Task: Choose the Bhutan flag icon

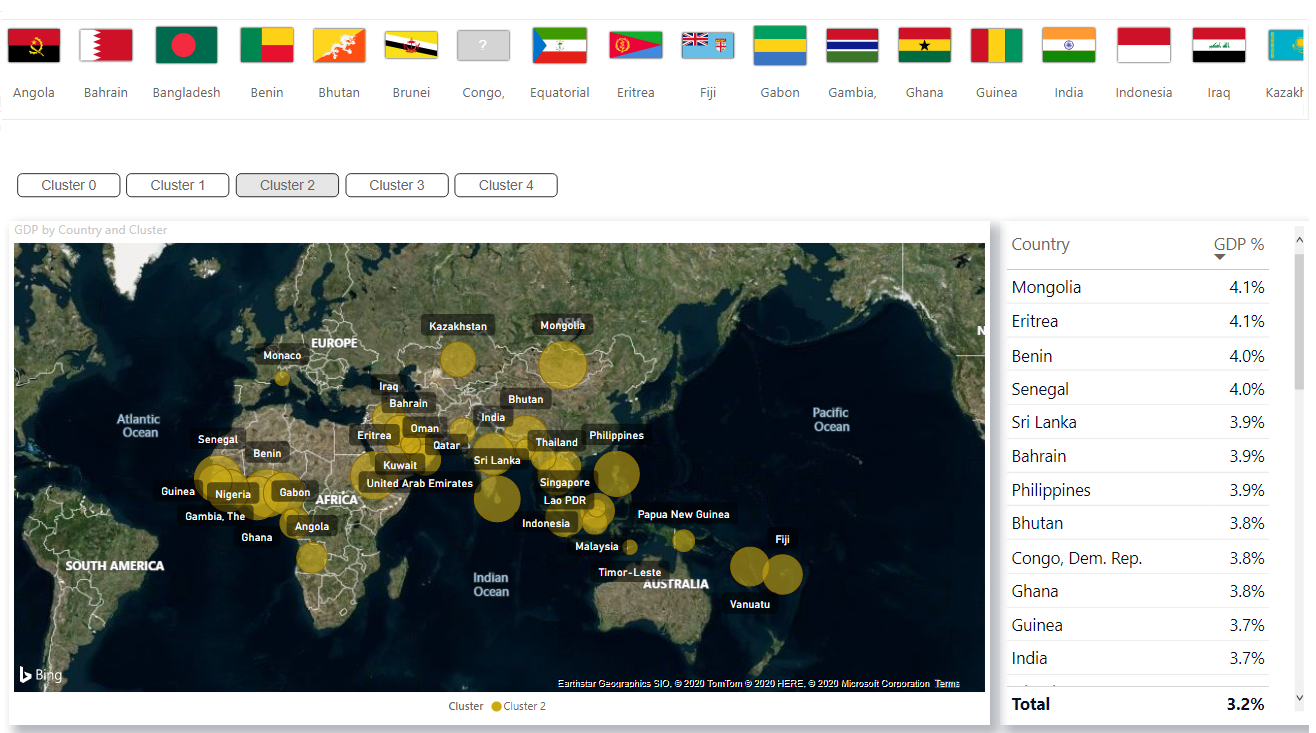Action: point(339,46)
